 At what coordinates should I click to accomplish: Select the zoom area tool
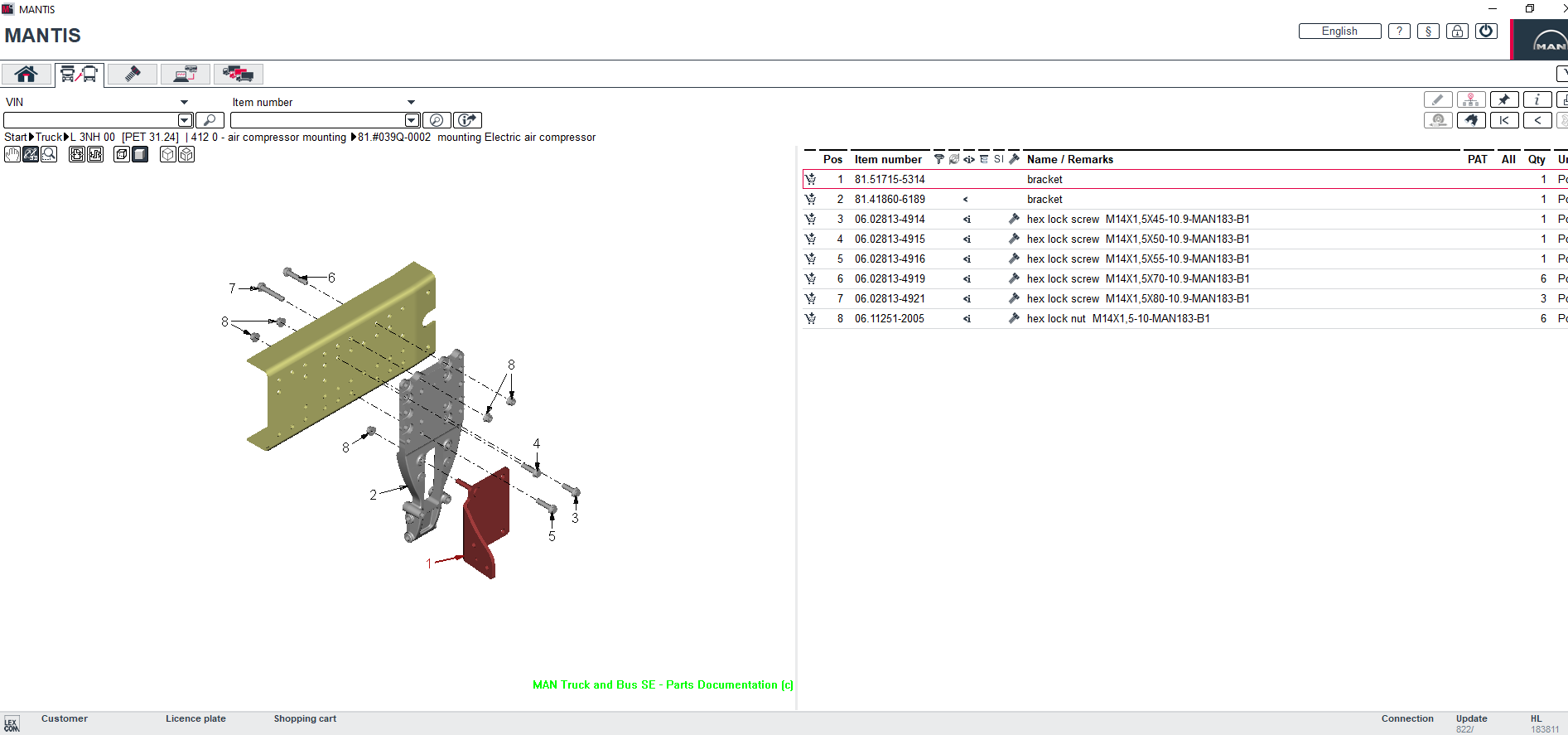point(49,154)
